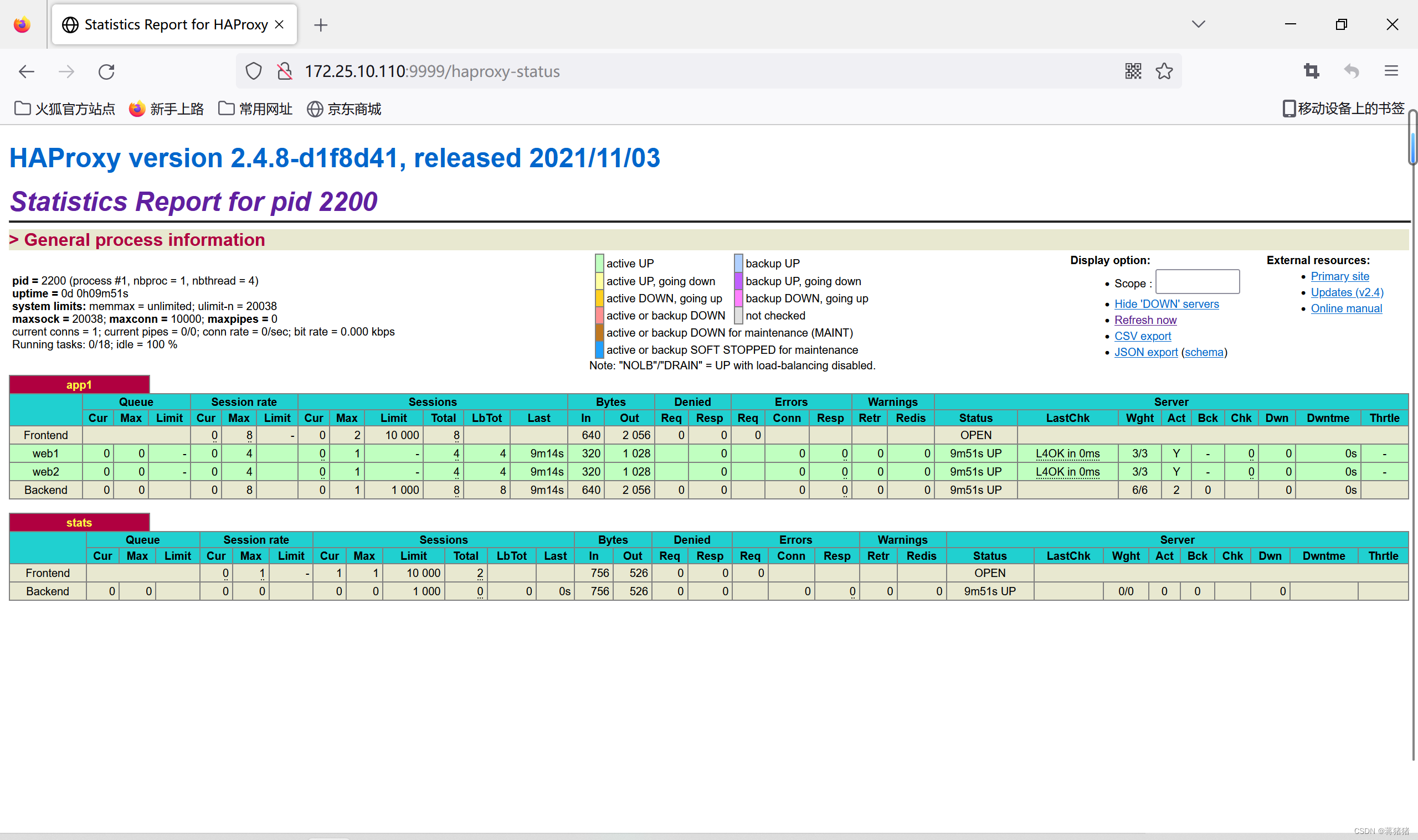Click stats Backend 9m51s UP status
This screenshot has width=1418, height=840.
(989, 591)
